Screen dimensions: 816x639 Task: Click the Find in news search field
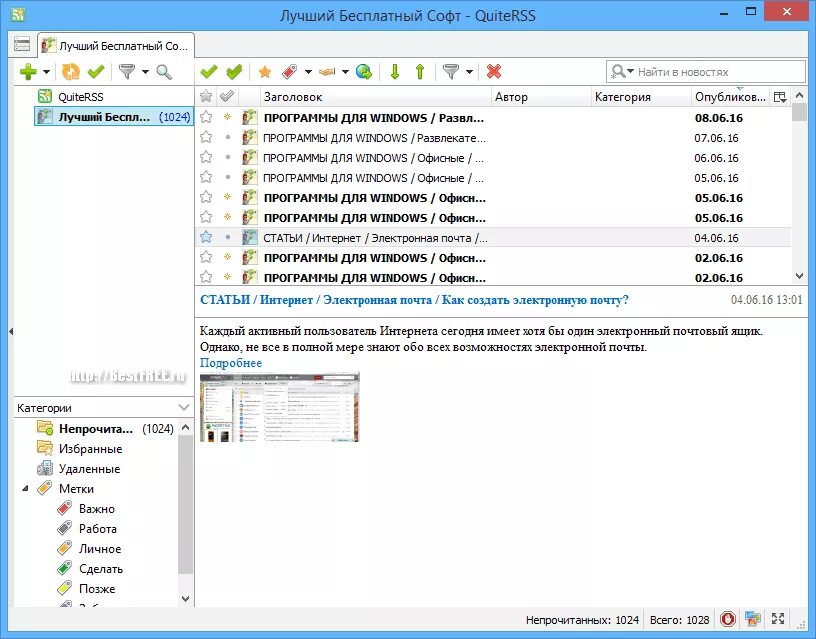pos(706,72)
